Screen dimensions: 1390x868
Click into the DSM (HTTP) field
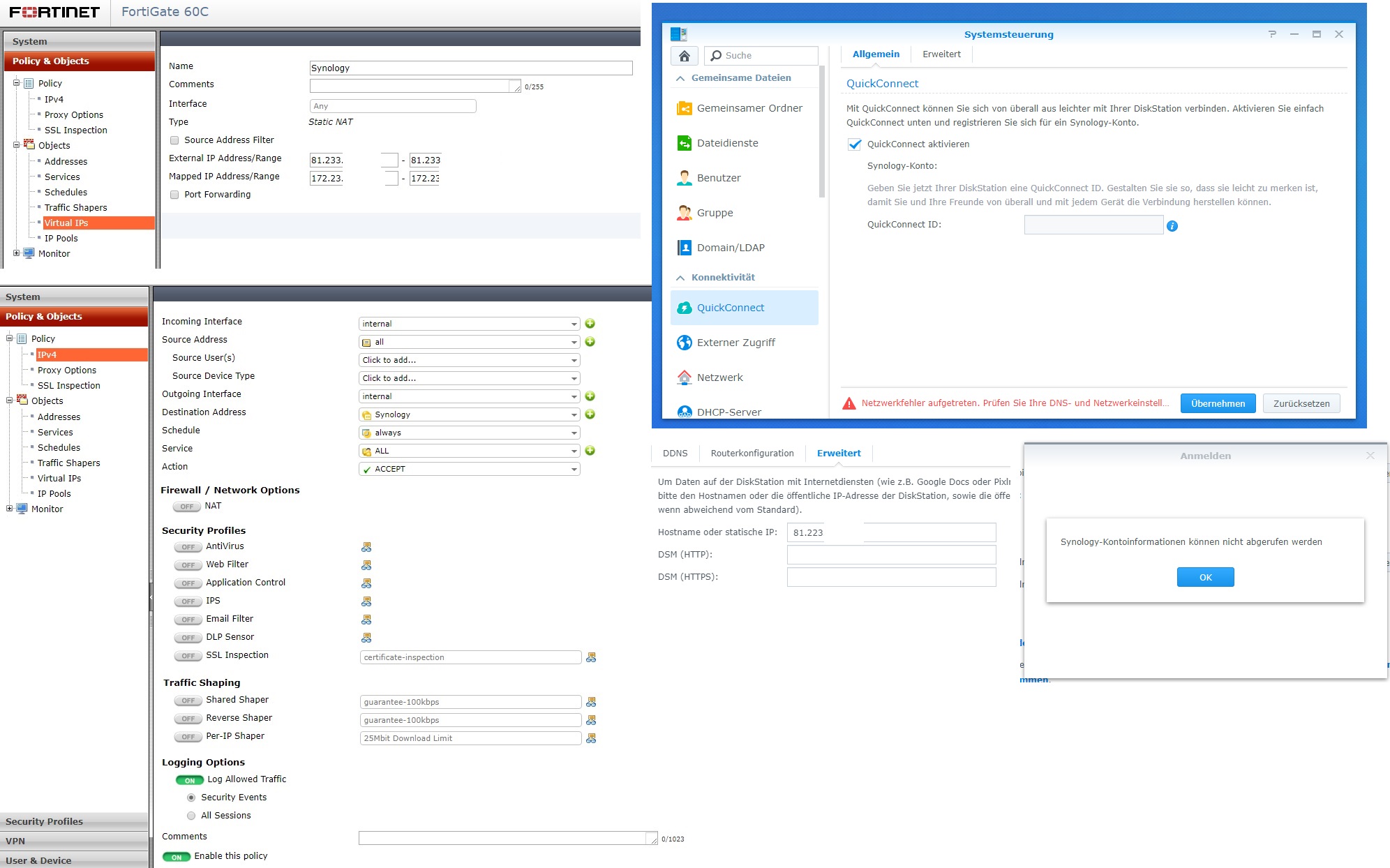click(890, 555)
